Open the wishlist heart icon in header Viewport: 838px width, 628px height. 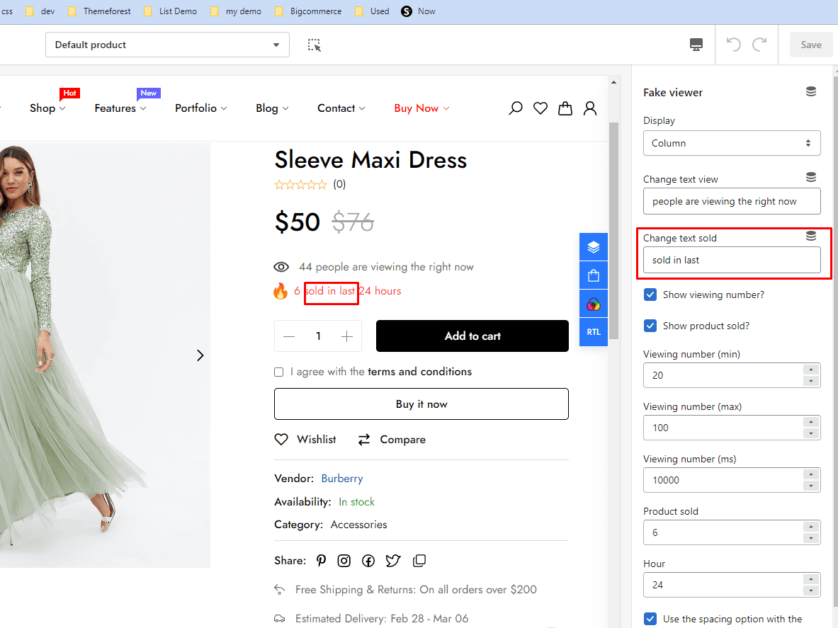(540, 108)
